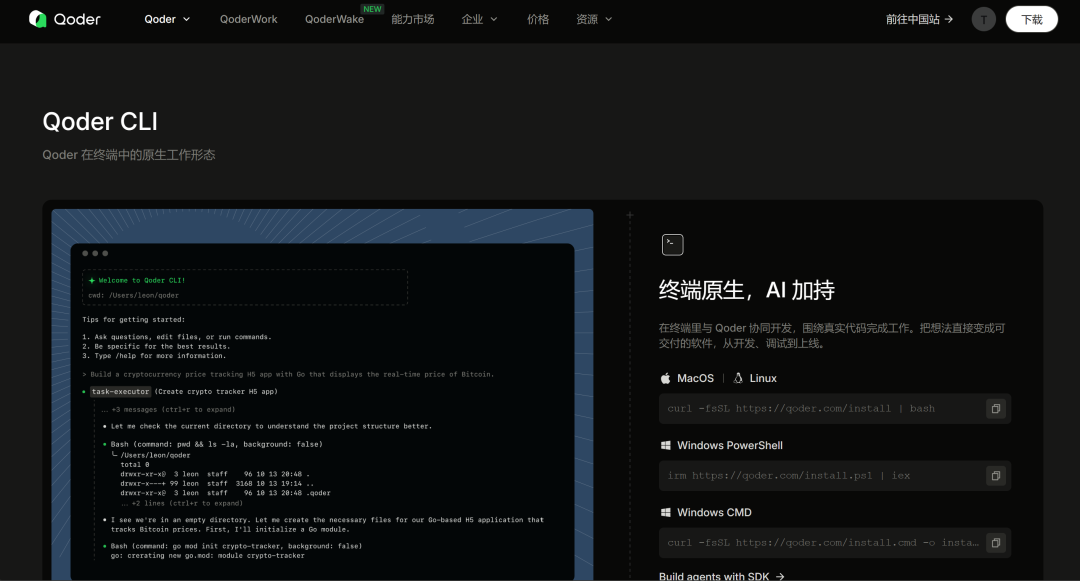Click the curl install.cmd command field

(x=835, y=543)
